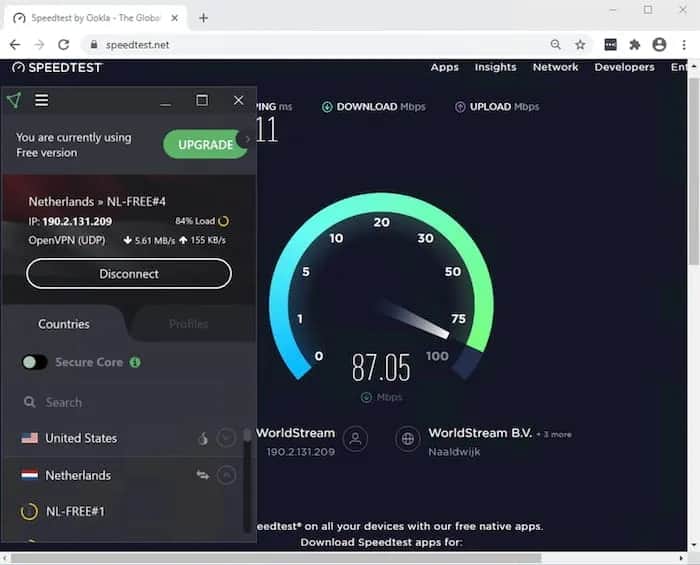
Task: Go forward in the browser
Action: tap(39, 45)
